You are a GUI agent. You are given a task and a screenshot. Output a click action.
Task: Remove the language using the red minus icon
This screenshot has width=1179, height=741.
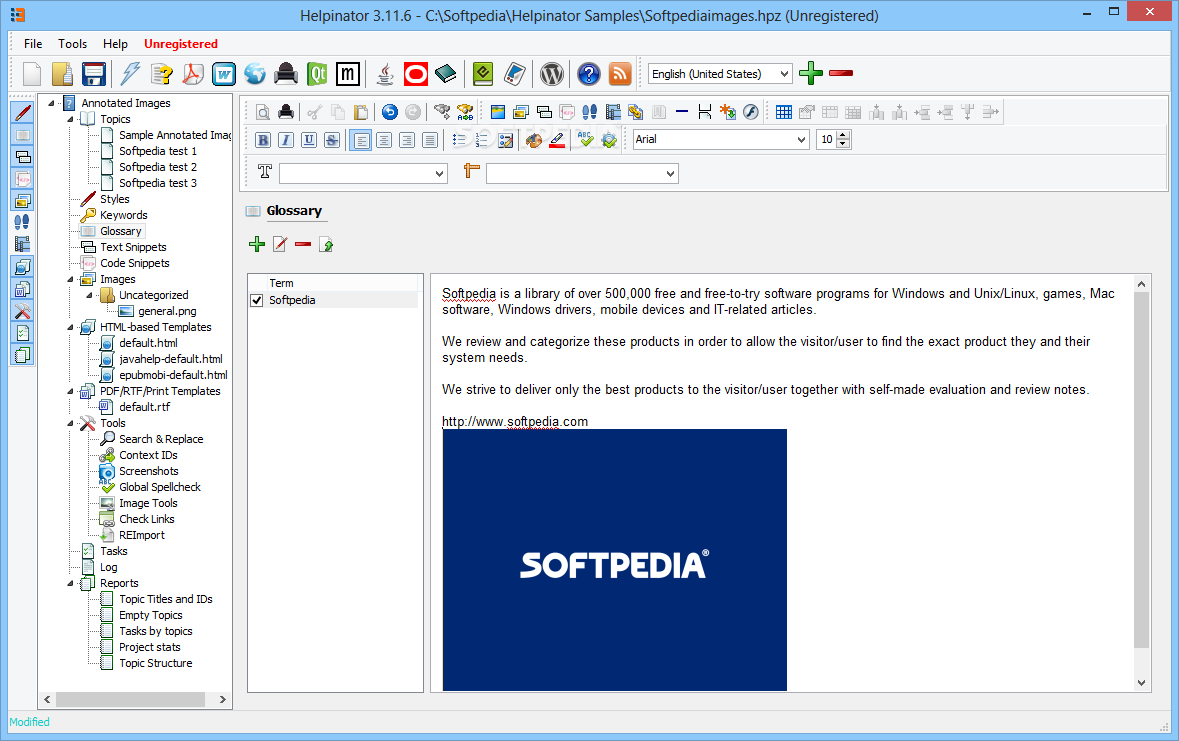pyautogui.click(x=841, y=73)
